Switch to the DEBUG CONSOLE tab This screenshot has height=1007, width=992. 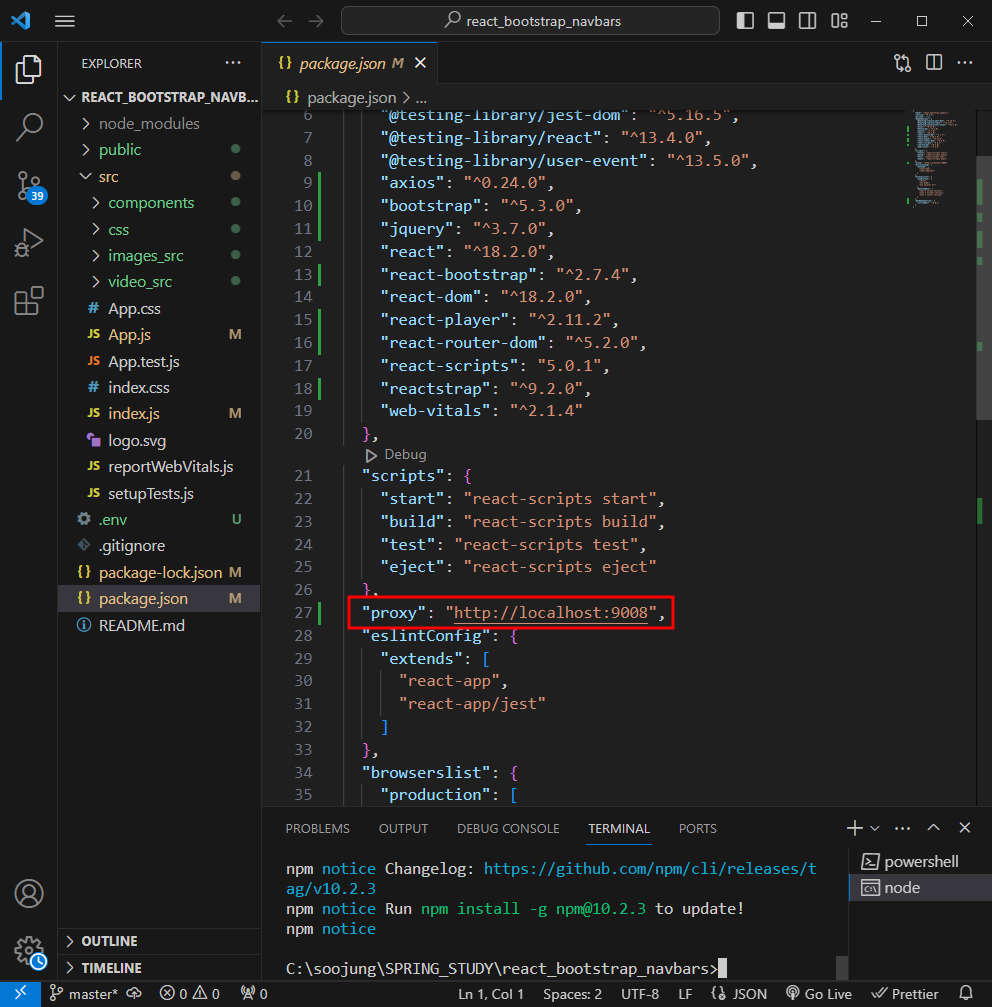508,828
